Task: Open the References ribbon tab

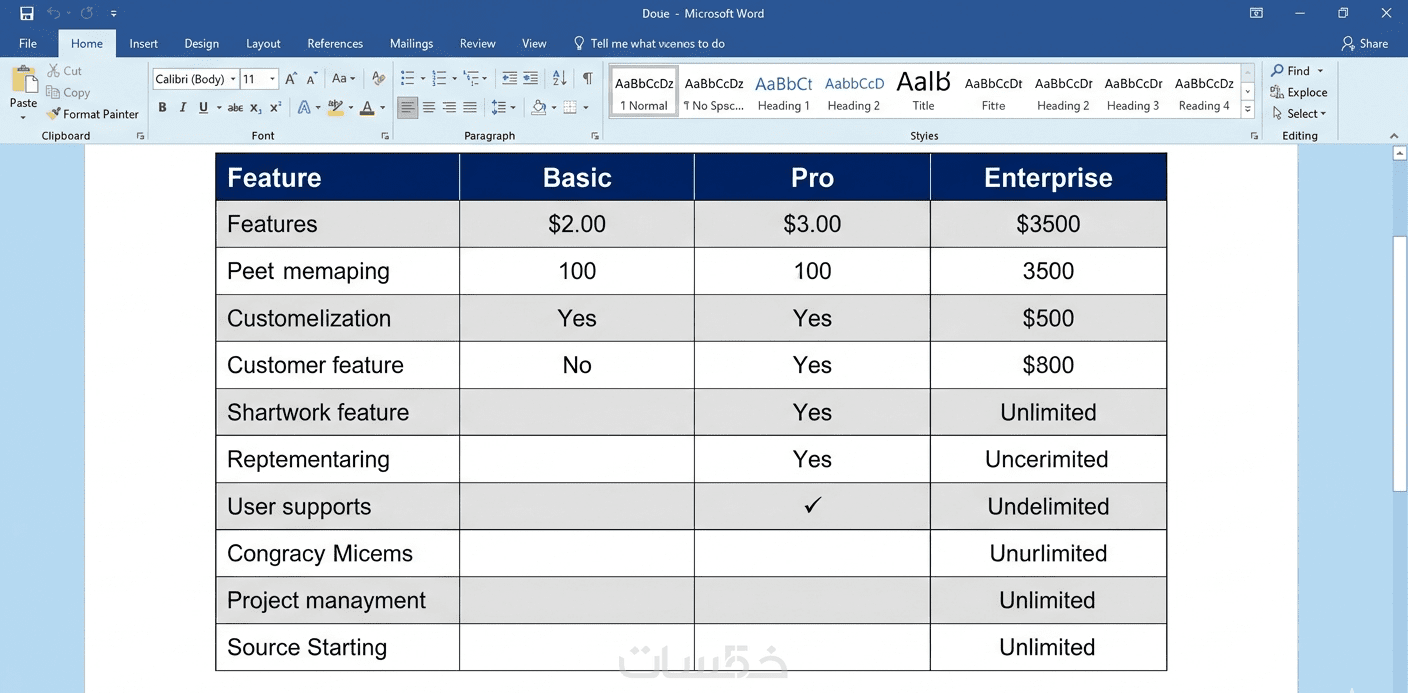Action: pyautogui.click(x=335, y=44)
